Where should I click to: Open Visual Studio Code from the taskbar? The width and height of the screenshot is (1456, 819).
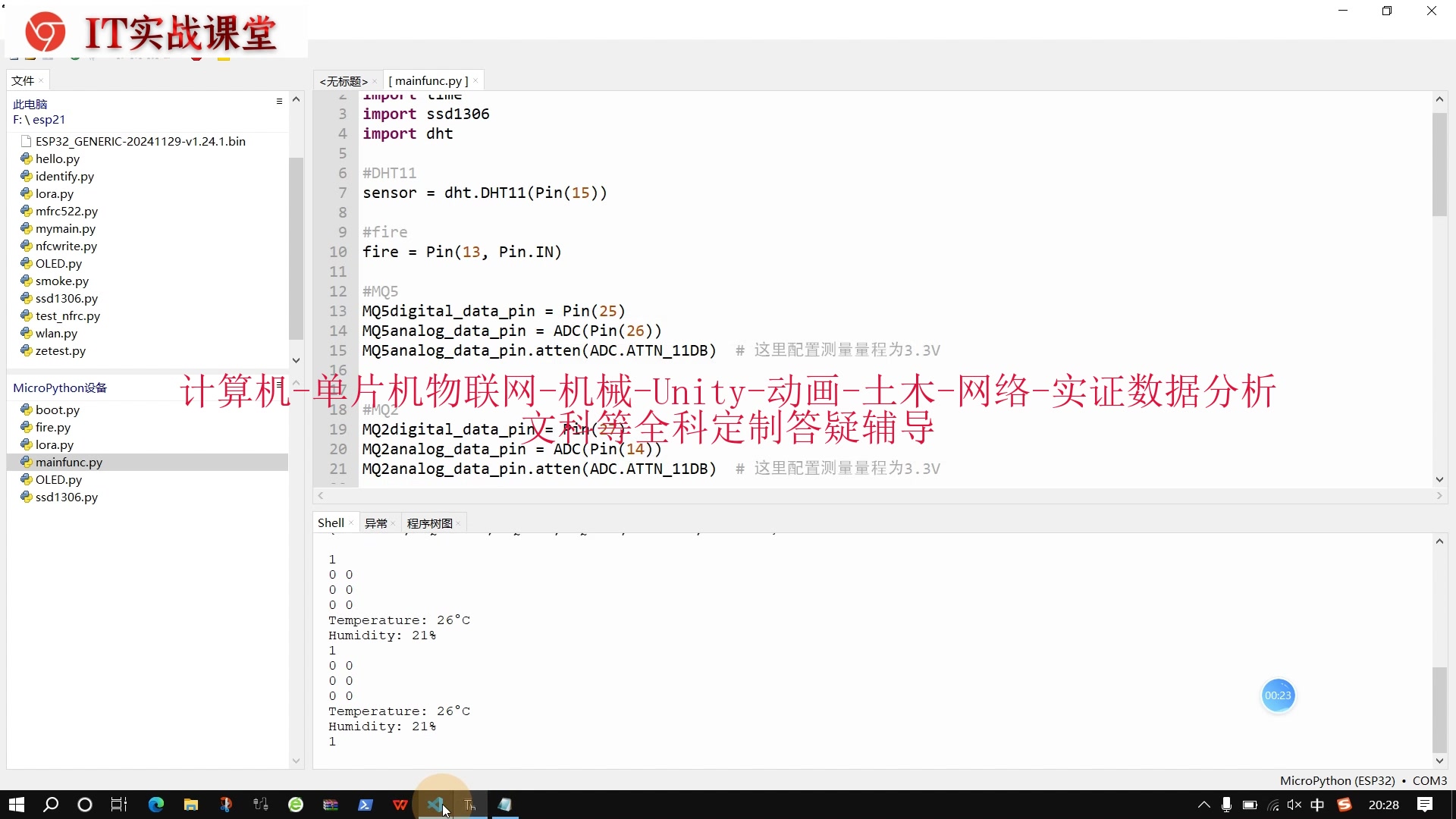[435, 805]
